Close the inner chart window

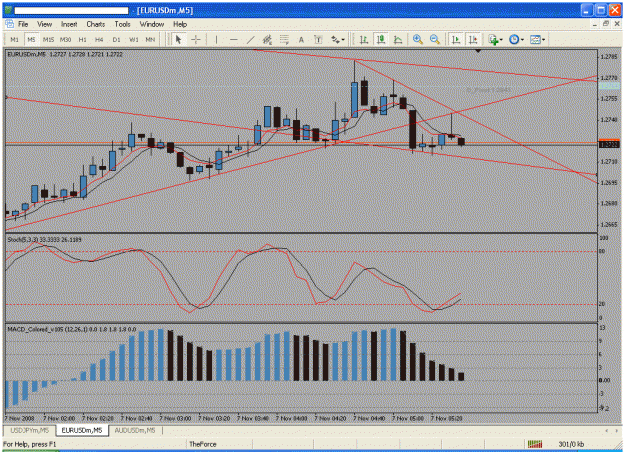click(617, 24)
